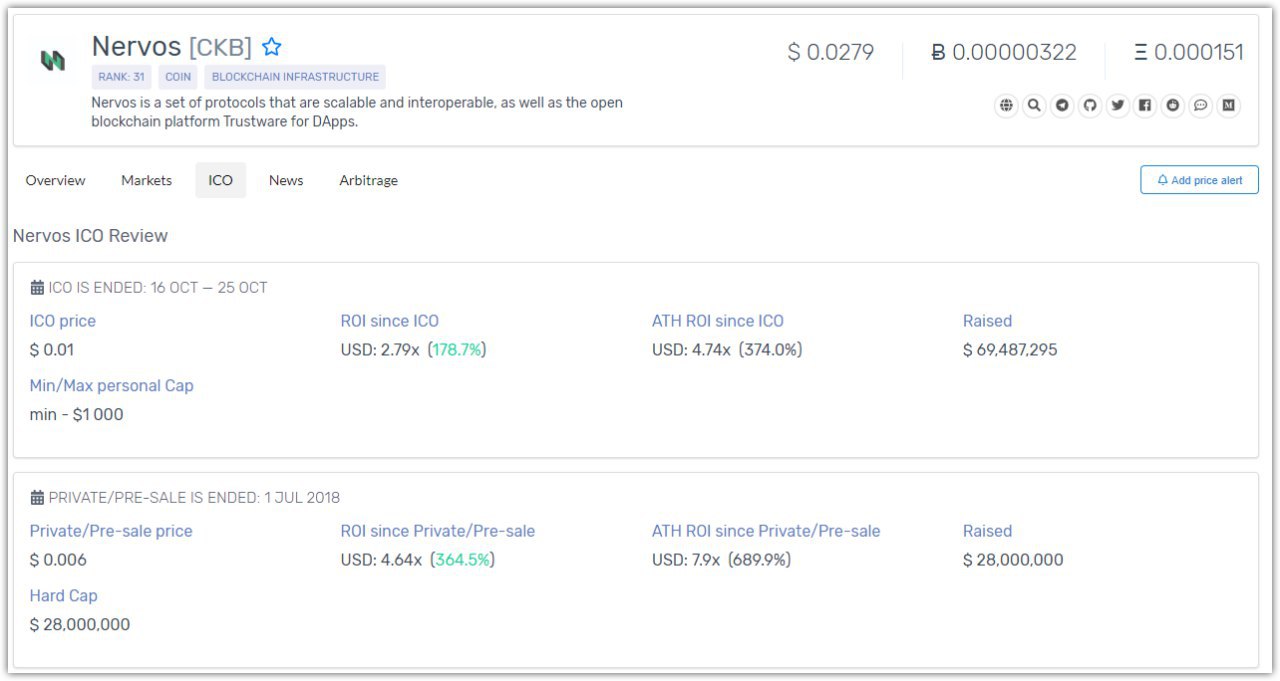Click the $ 0.006 pre-sale price
Image resolution: width=1280 pixels, height=681 pixels.
click(58, 560)
